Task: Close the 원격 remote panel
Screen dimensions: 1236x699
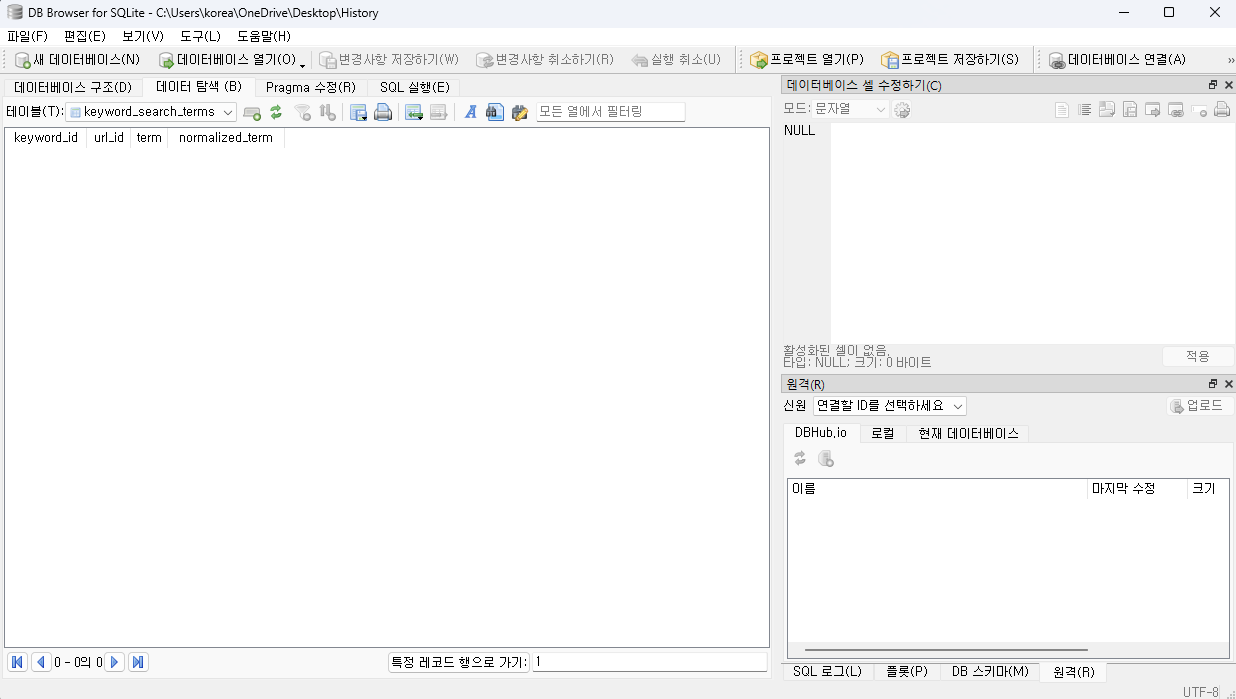Action: (1229, 384)
